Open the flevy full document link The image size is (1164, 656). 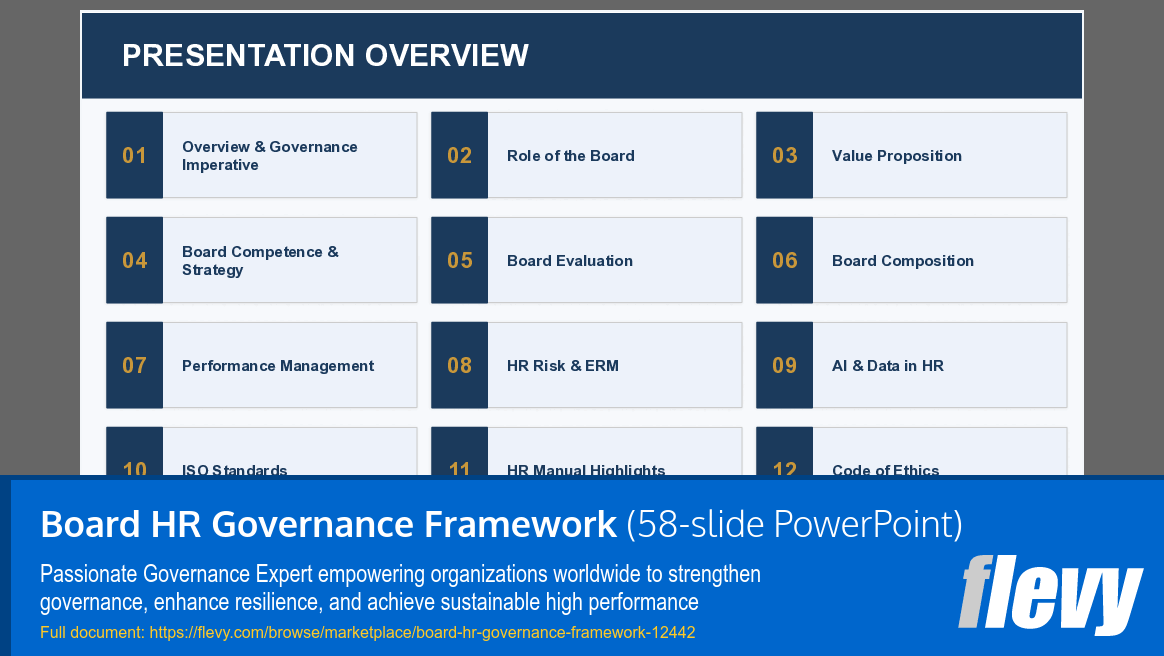click(422, 632)
